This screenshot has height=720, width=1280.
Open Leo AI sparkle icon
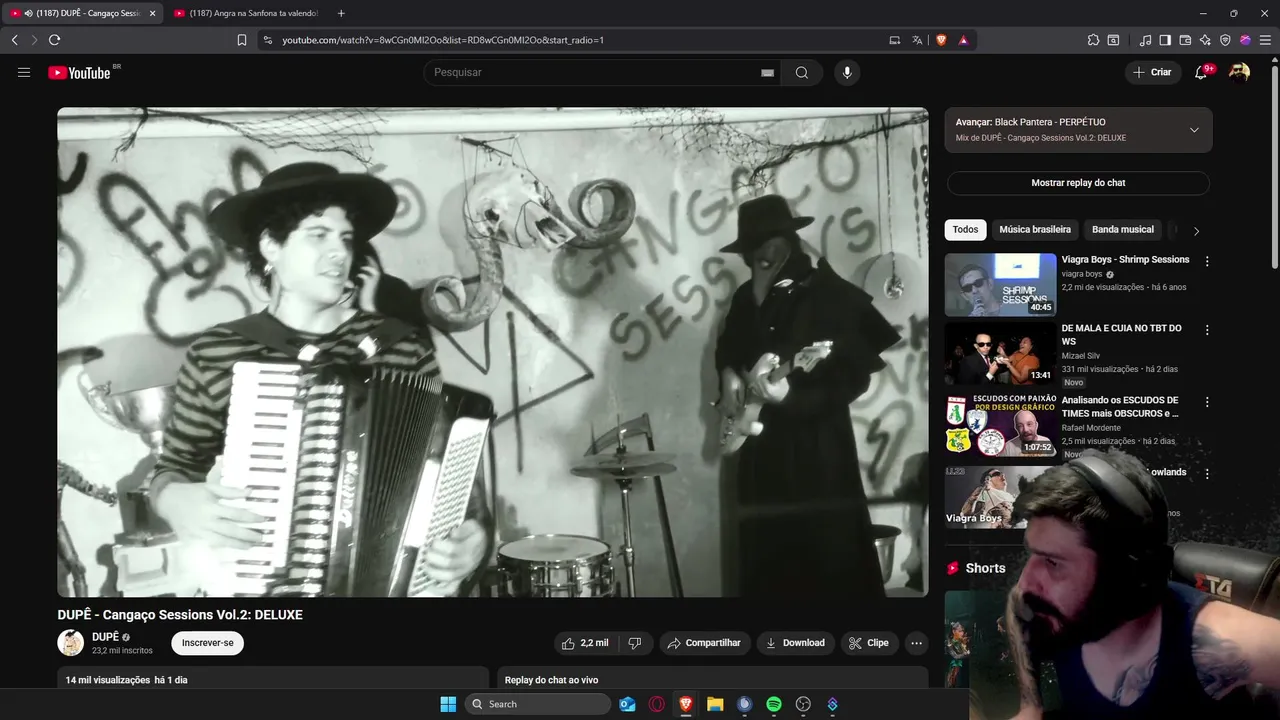tap(1205, 40)
